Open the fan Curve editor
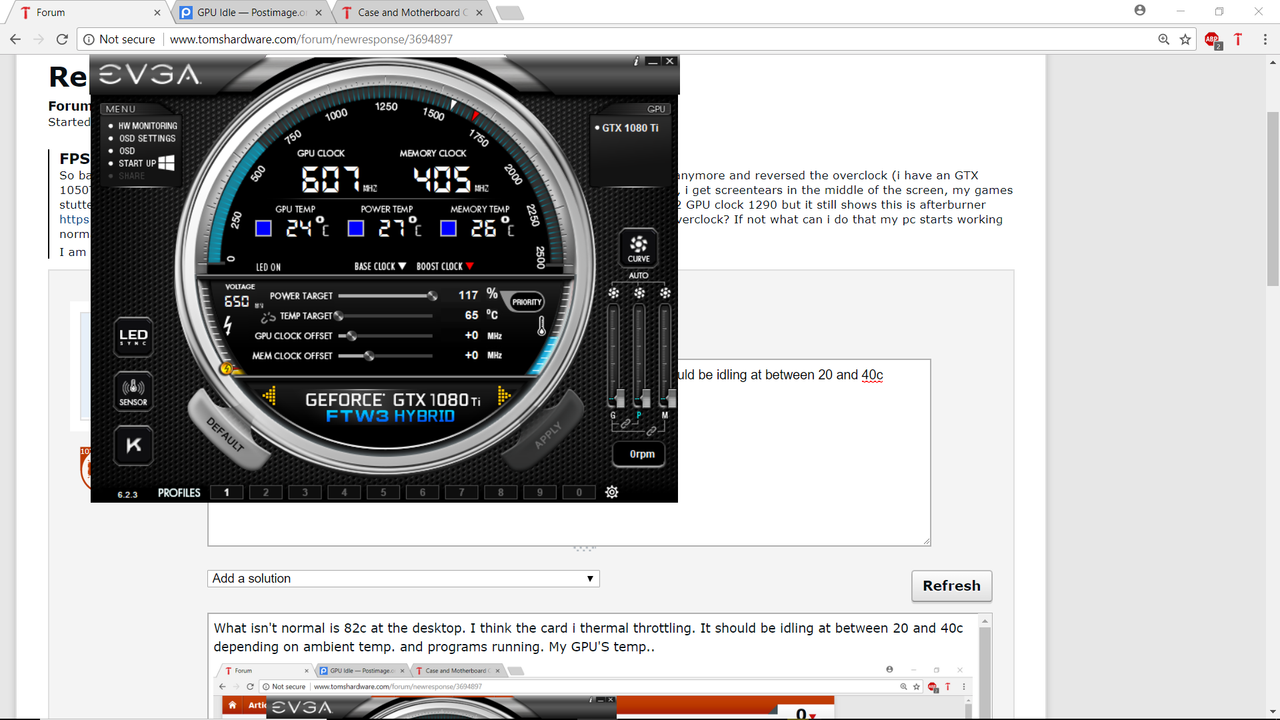The height and width of the screenshot is (720, 1280). click(638, 247)
